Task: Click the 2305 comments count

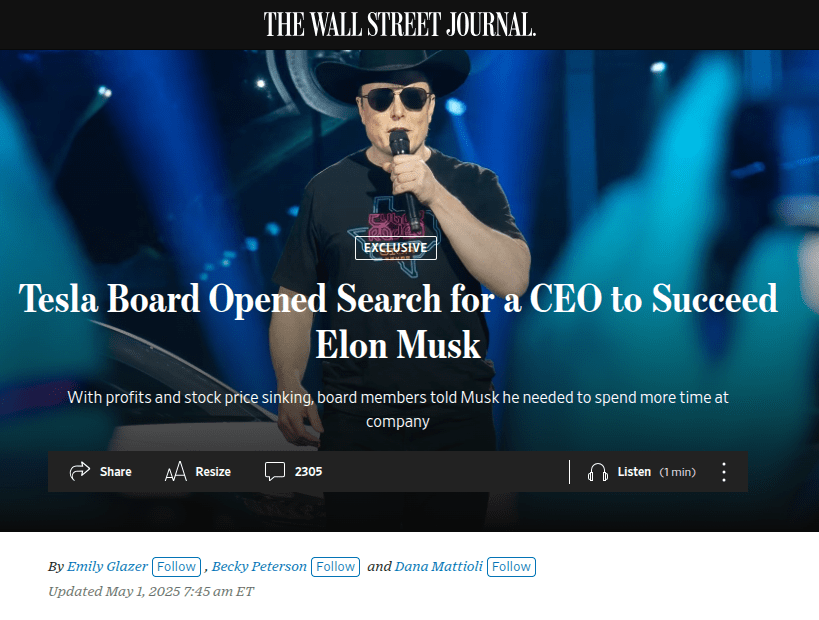Action: (308, 472)
